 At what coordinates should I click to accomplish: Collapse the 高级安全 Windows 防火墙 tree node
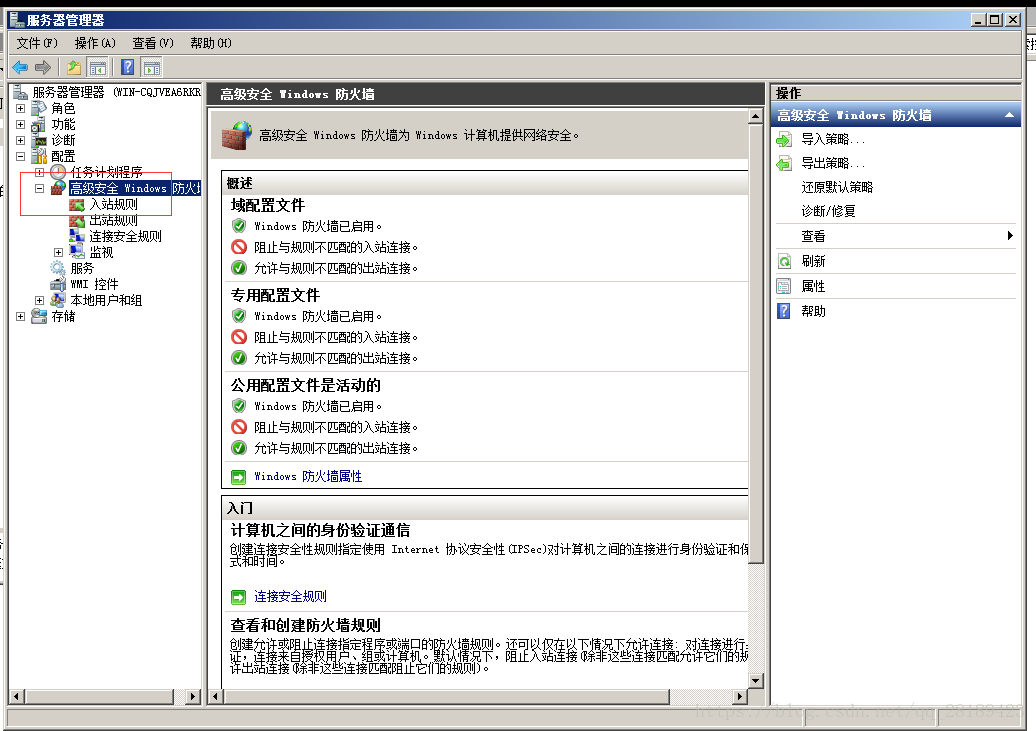click(x=40, y=188)
